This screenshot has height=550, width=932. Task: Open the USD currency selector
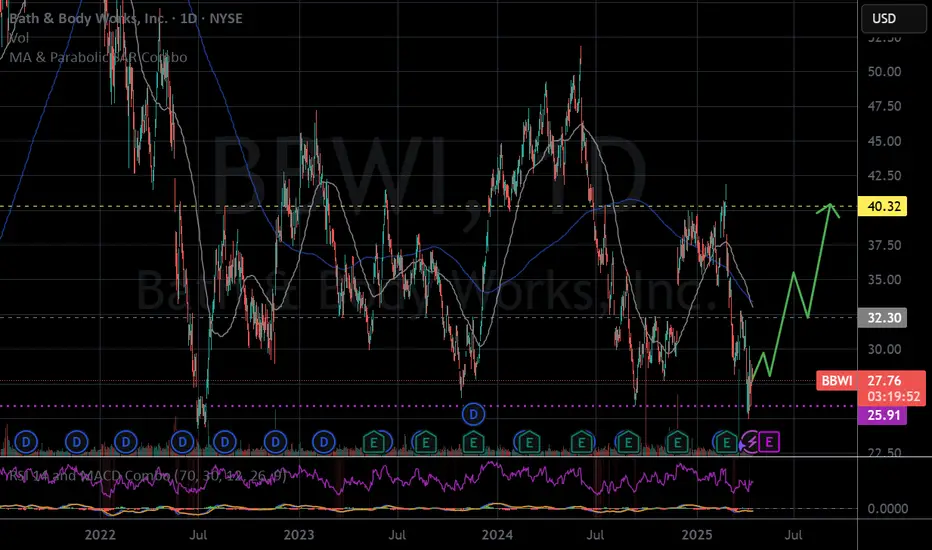click(893, 18)
